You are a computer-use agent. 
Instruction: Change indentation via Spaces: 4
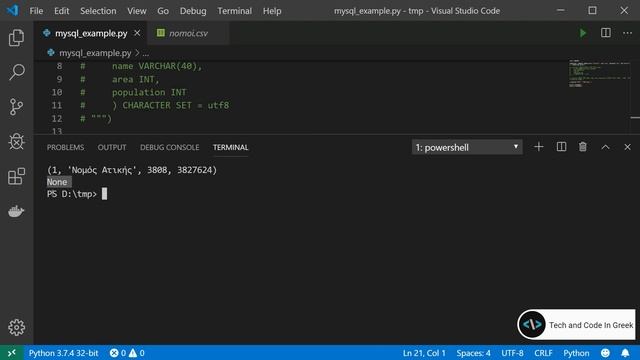click(473, 353)
